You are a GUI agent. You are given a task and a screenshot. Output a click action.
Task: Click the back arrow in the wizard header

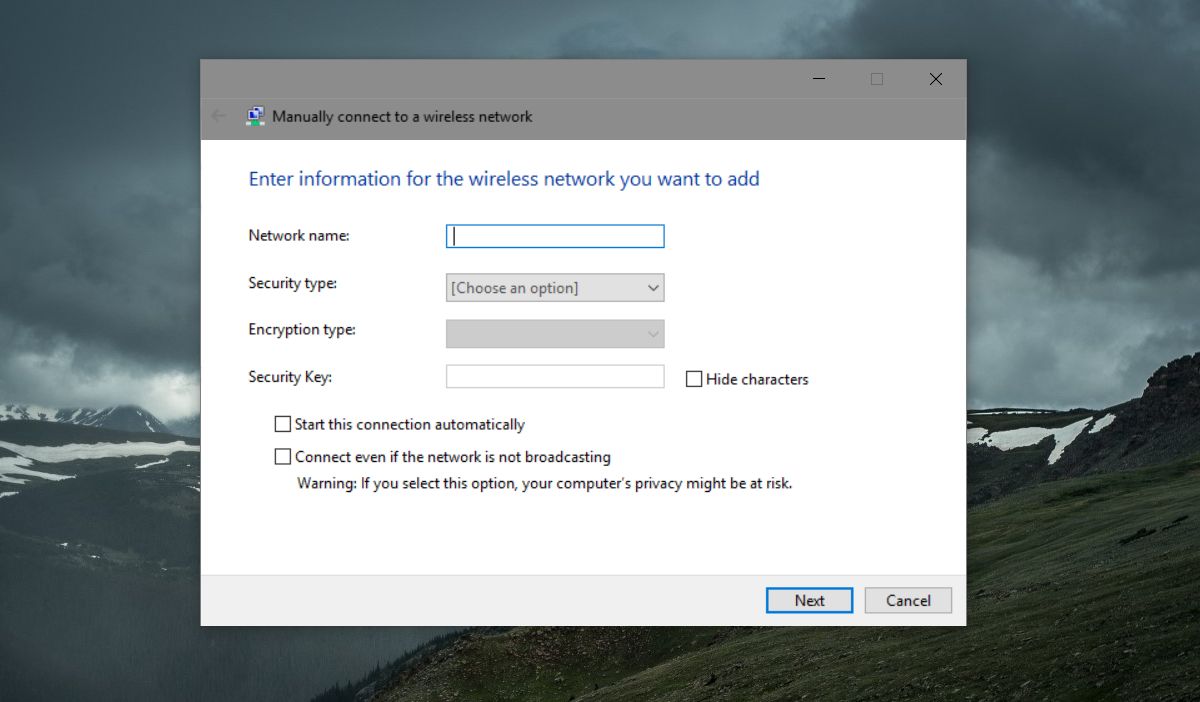219,116
